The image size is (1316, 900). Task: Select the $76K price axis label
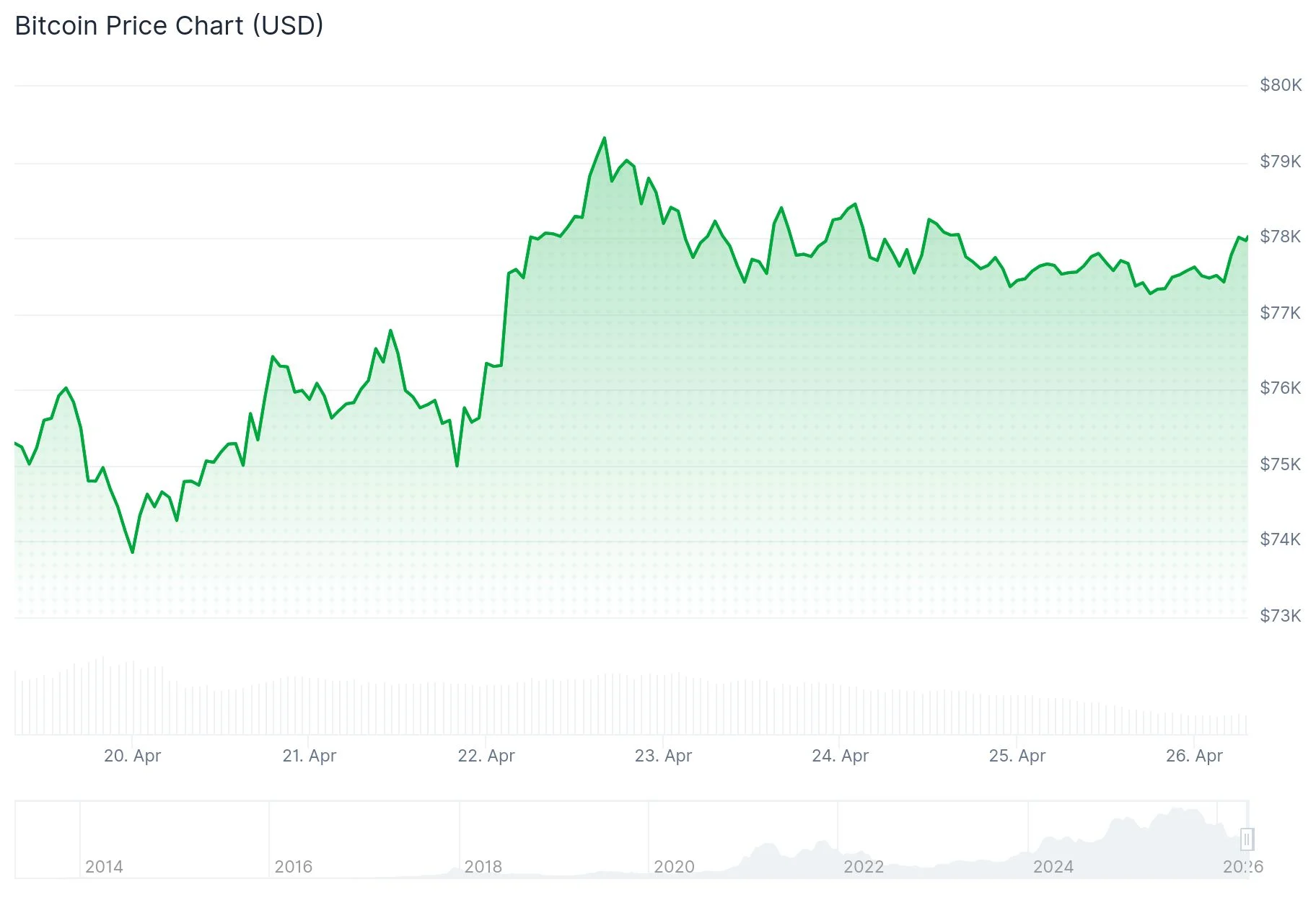pyautogui.click(x=1281, y=388)
